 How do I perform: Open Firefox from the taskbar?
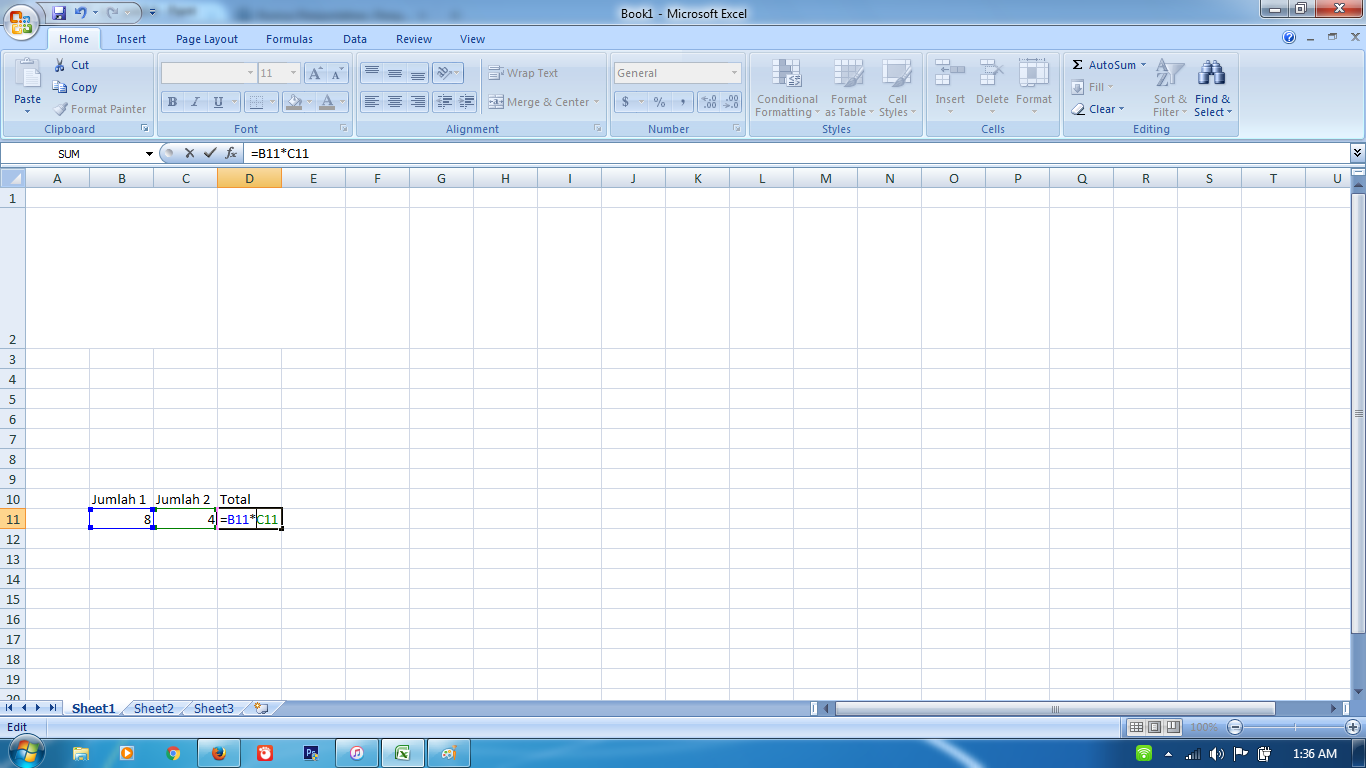[x=219, y=753]
